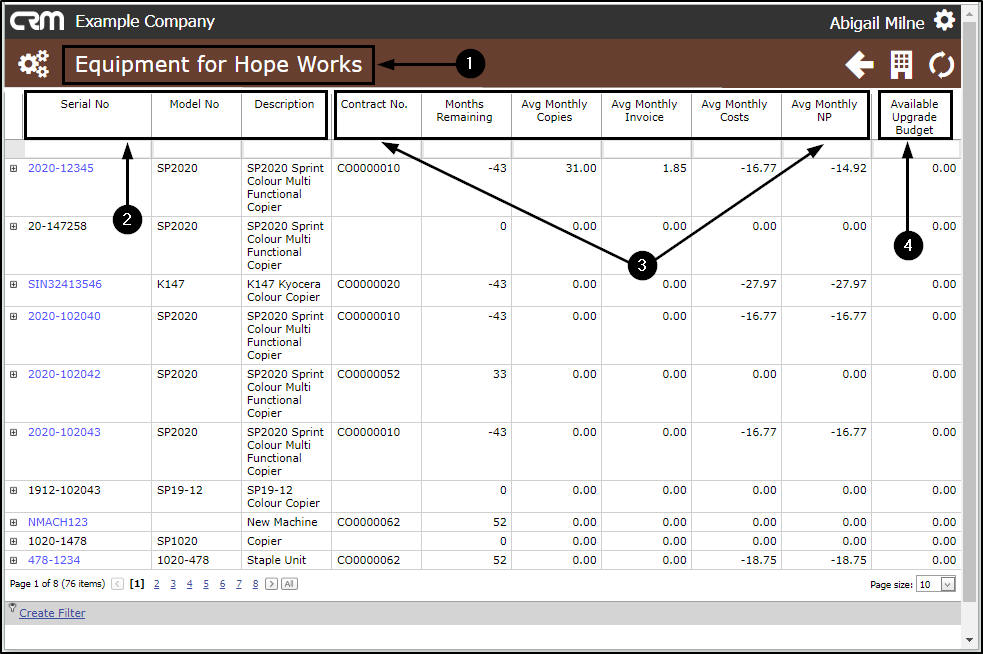Sort by Serial No column header

[x=85, y=104]
